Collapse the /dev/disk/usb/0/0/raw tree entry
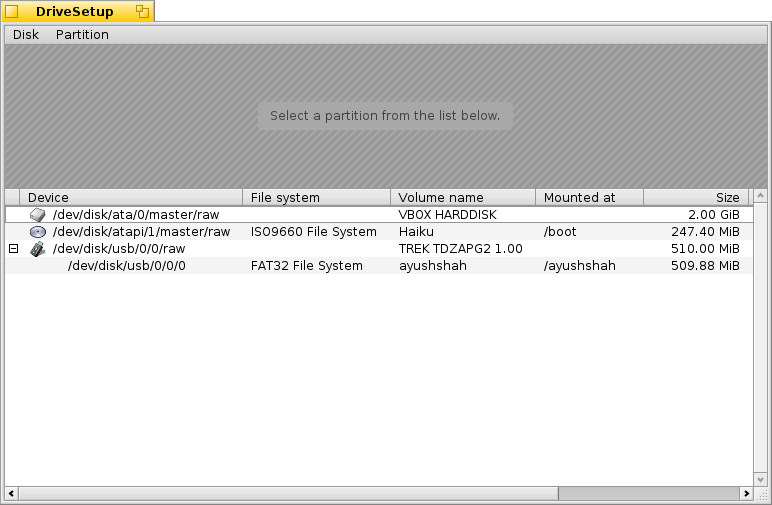This screenshot has width=772, height=505. pyautogui.click(x=13, y=249)
